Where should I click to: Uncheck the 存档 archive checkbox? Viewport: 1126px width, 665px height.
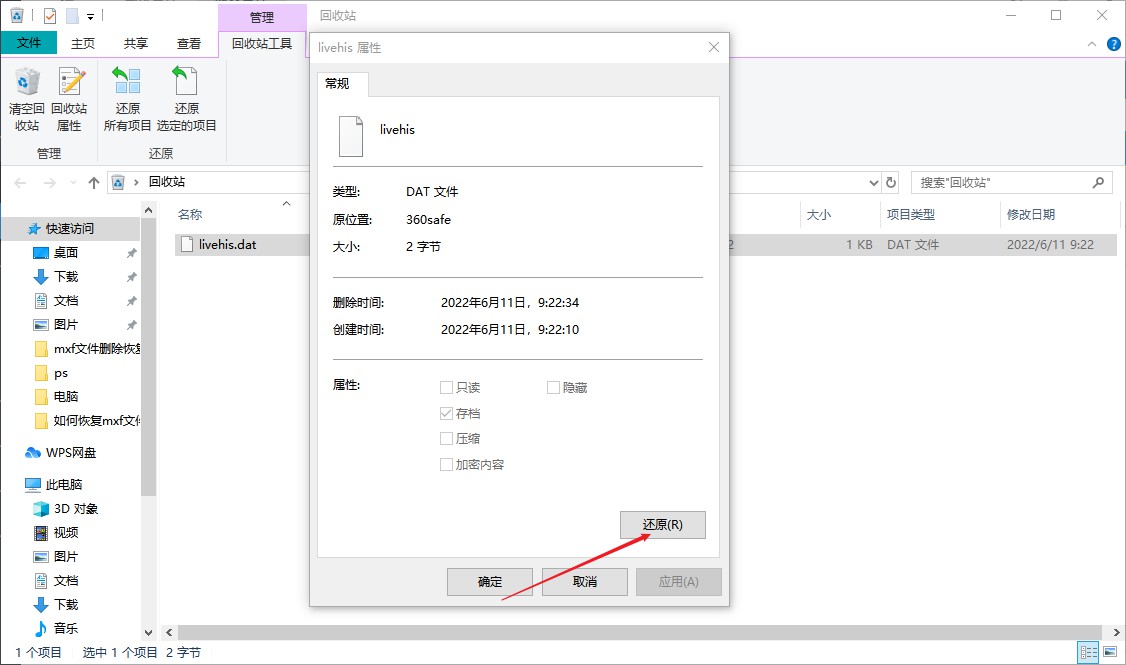[x=446, y=413]
